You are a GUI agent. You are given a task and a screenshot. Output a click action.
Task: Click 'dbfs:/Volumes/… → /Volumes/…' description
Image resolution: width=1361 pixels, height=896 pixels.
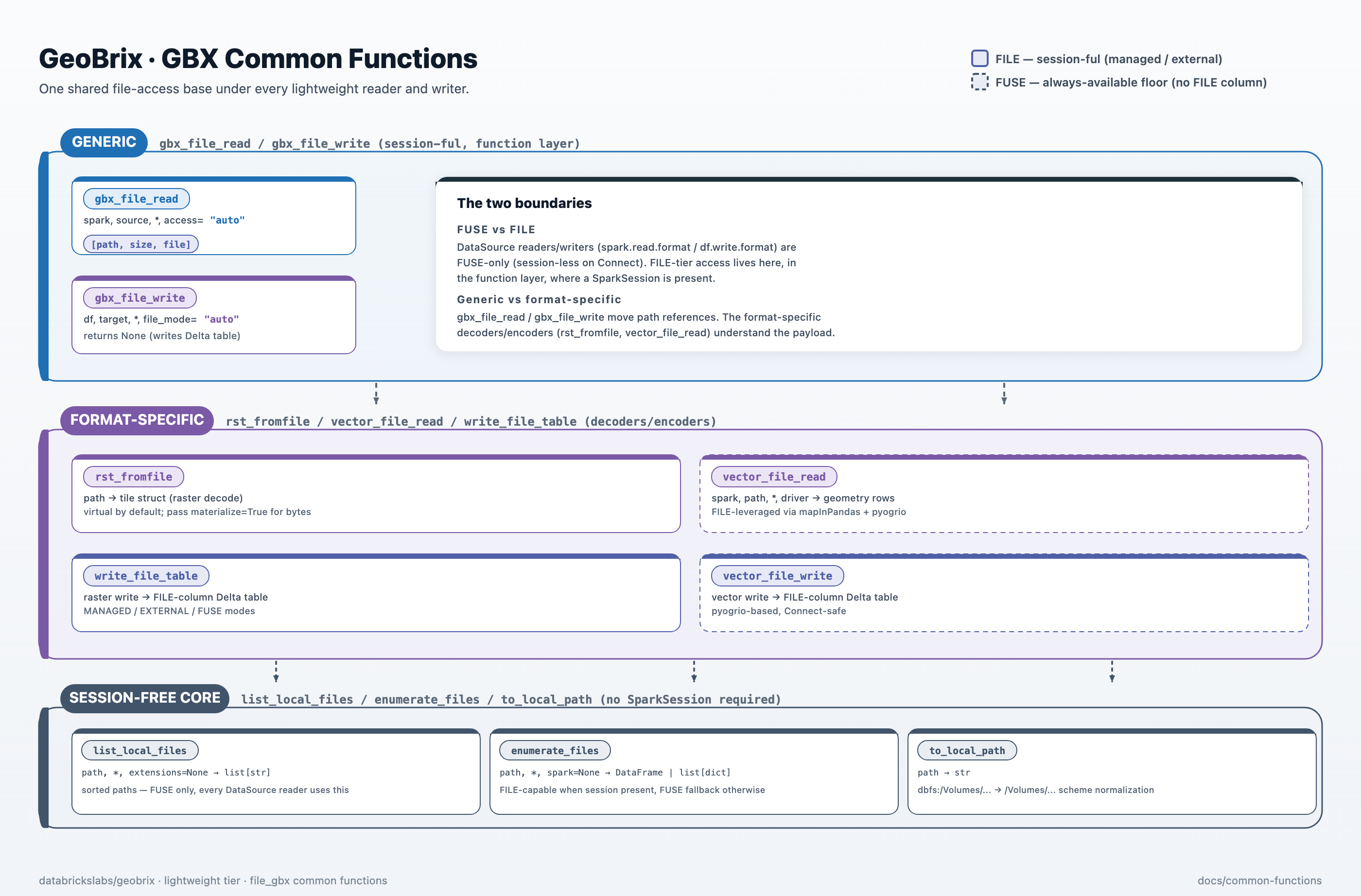tap(1036, 790)
